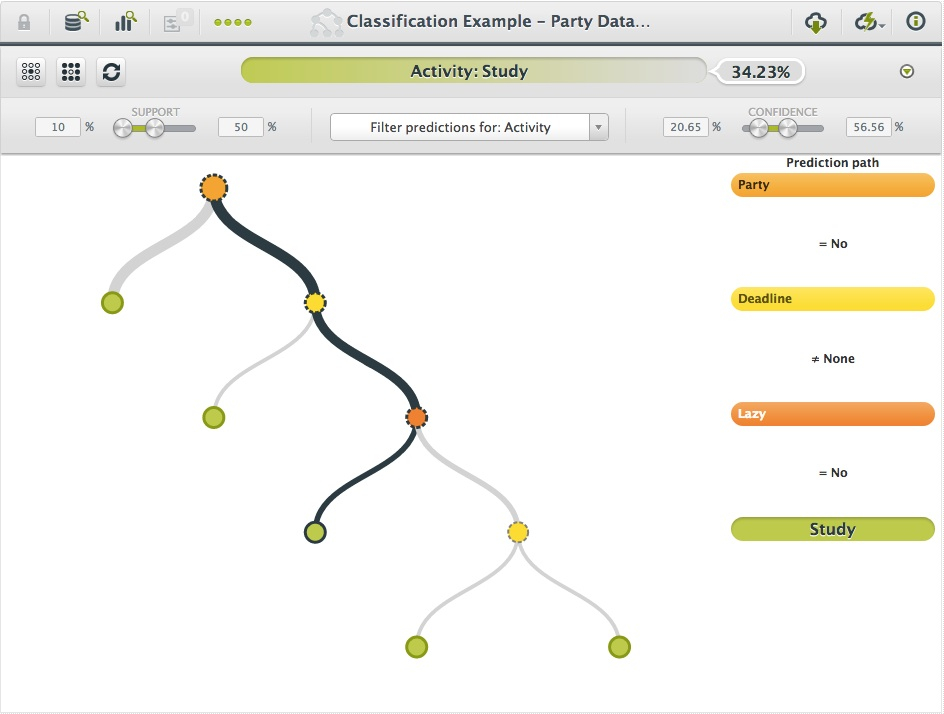
Task: Click the maximum confidence field showing 56.56
Action: pos(868,127)
